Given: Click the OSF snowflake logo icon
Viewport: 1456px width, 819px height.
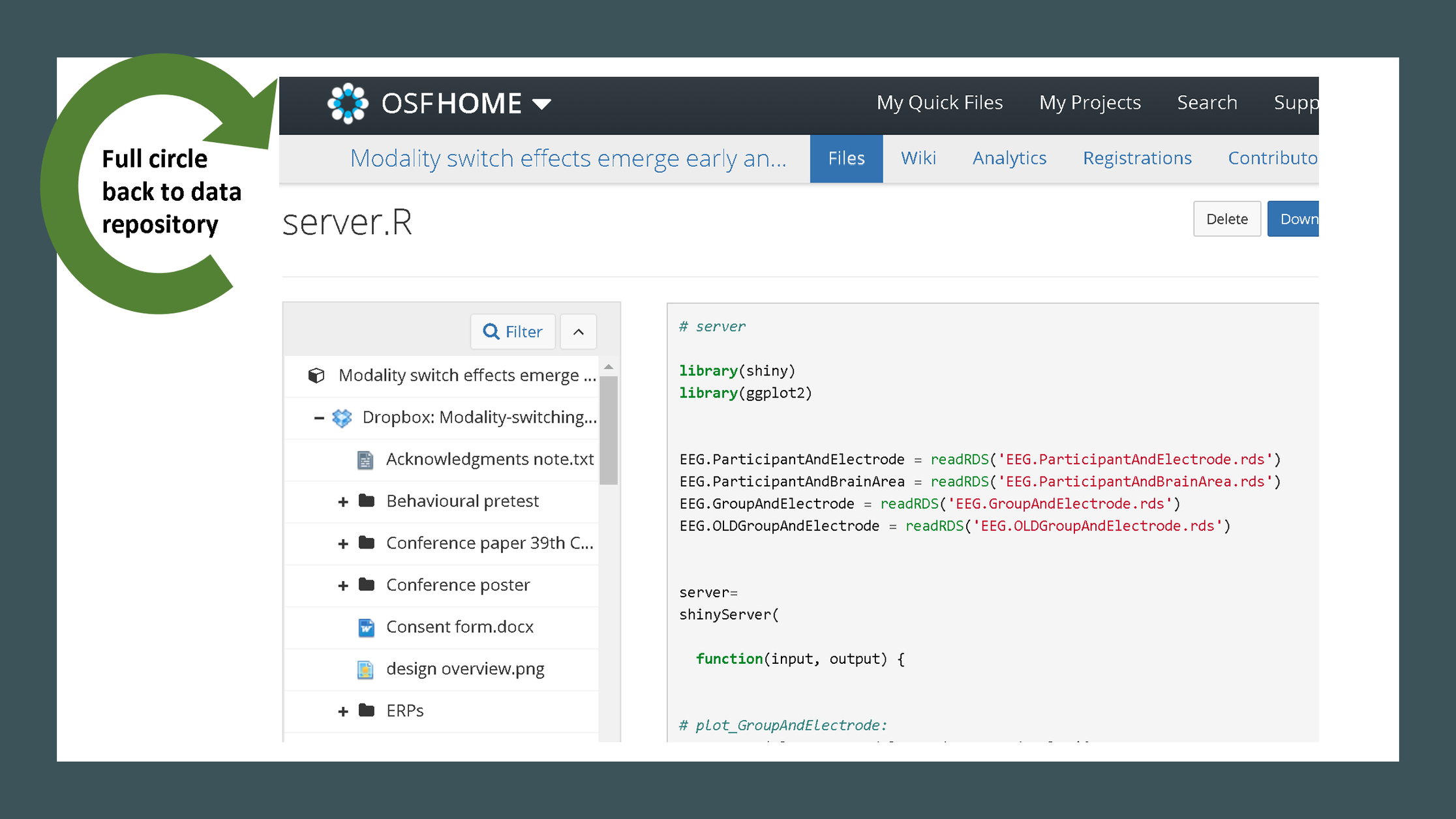Looking at the screenshot, I should click(350, 102).
